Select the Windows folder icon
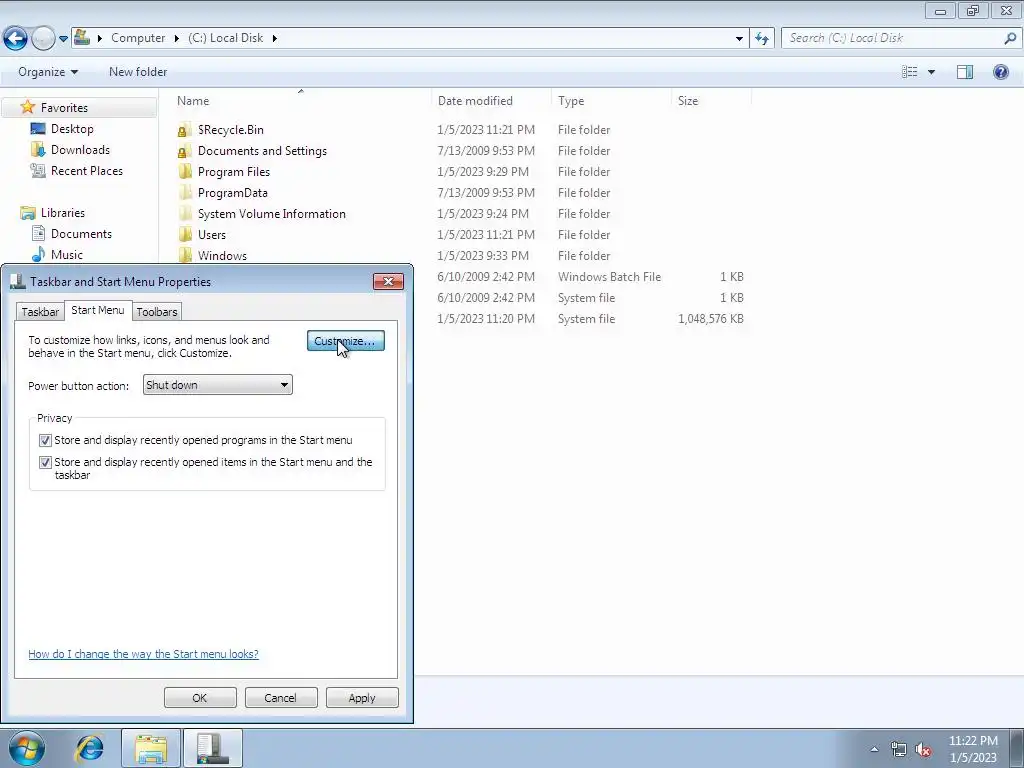Viewport: 1024px width, 768px height. (x=185, y=255)
